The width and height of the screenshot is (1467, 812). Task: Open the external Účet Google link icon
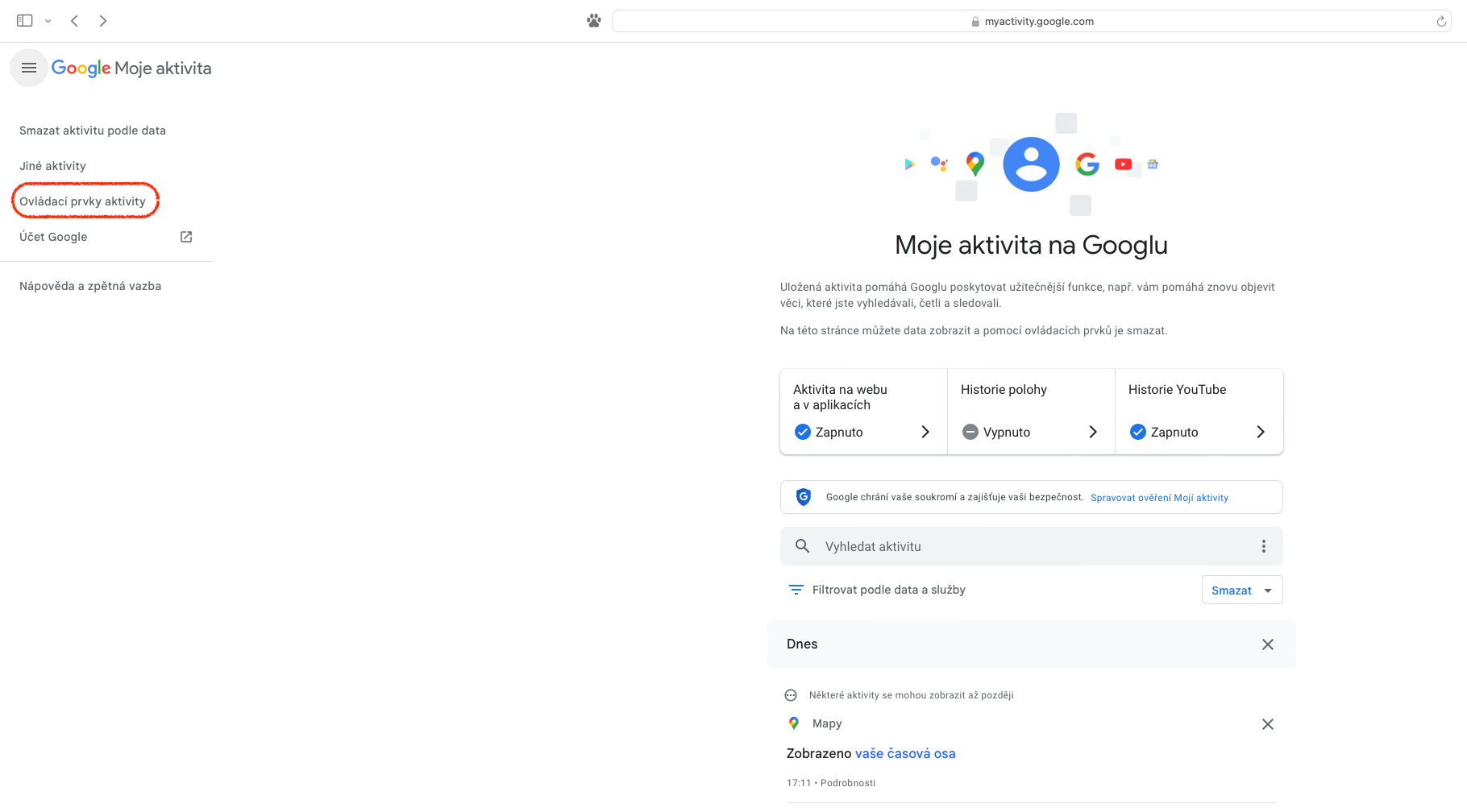tap(186, 237)
